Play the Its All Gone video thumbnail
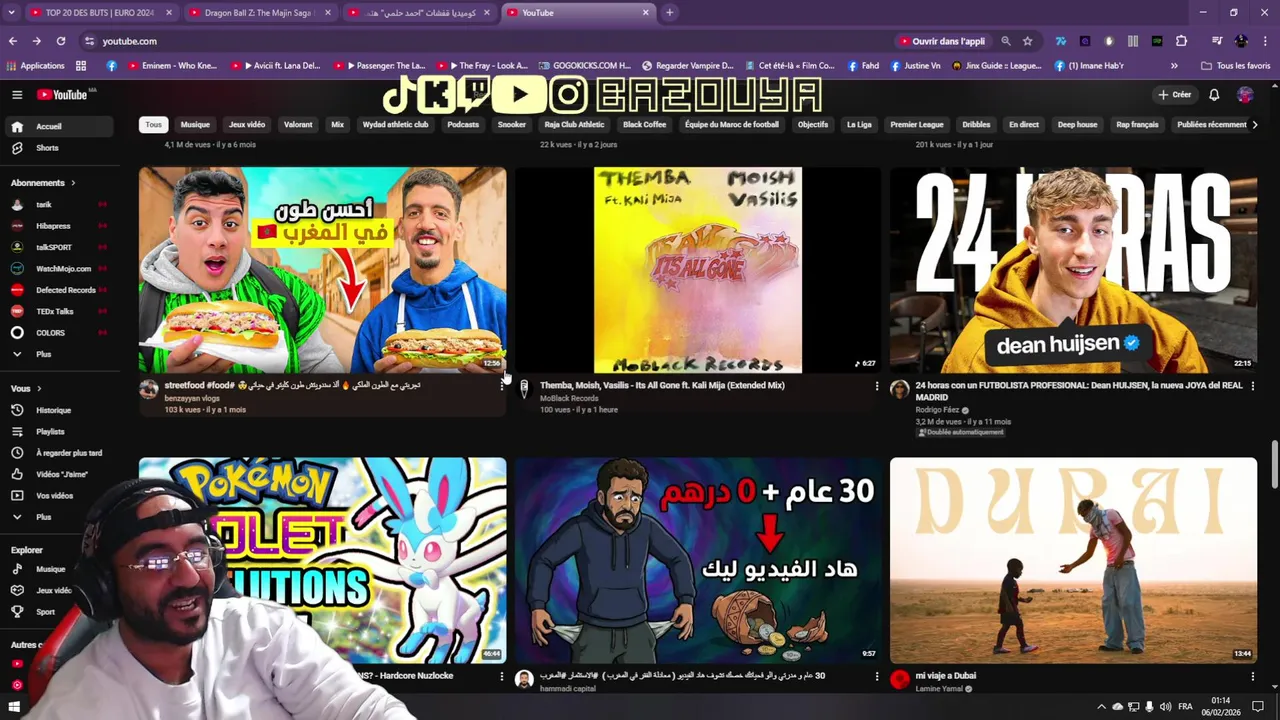 click(x=698, y=270)
